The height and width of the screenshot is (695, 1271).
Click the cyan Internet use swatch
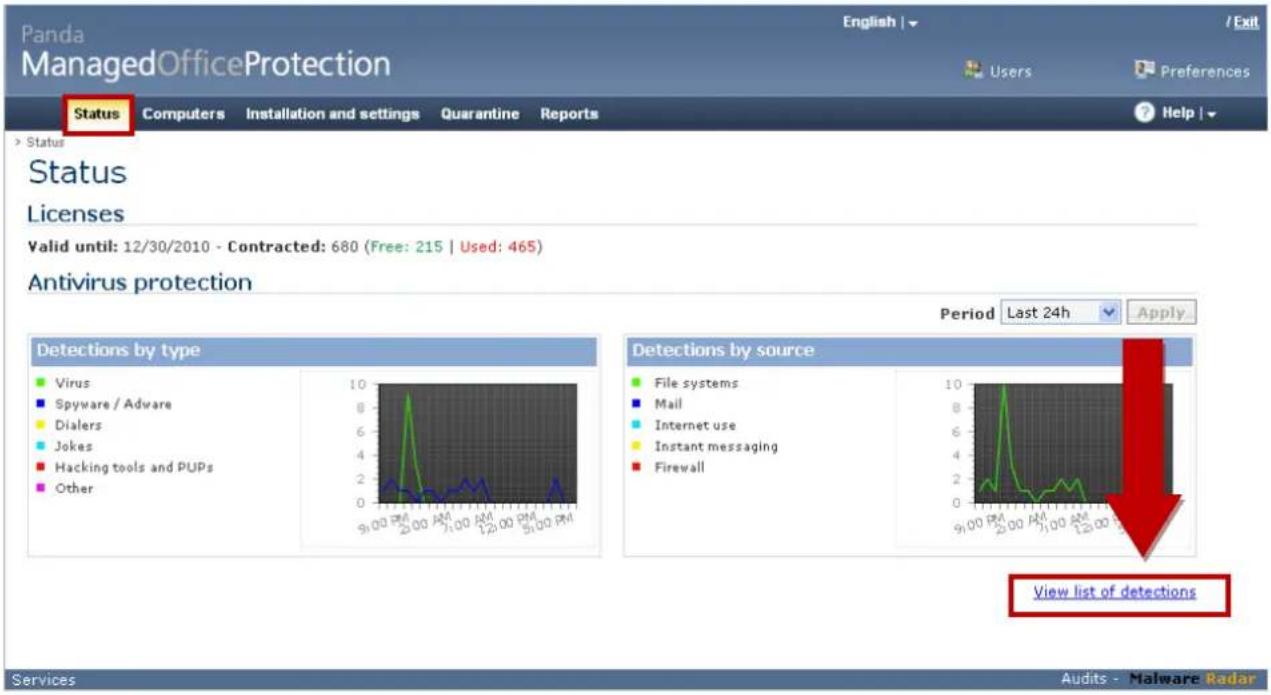tap(637, 425)
